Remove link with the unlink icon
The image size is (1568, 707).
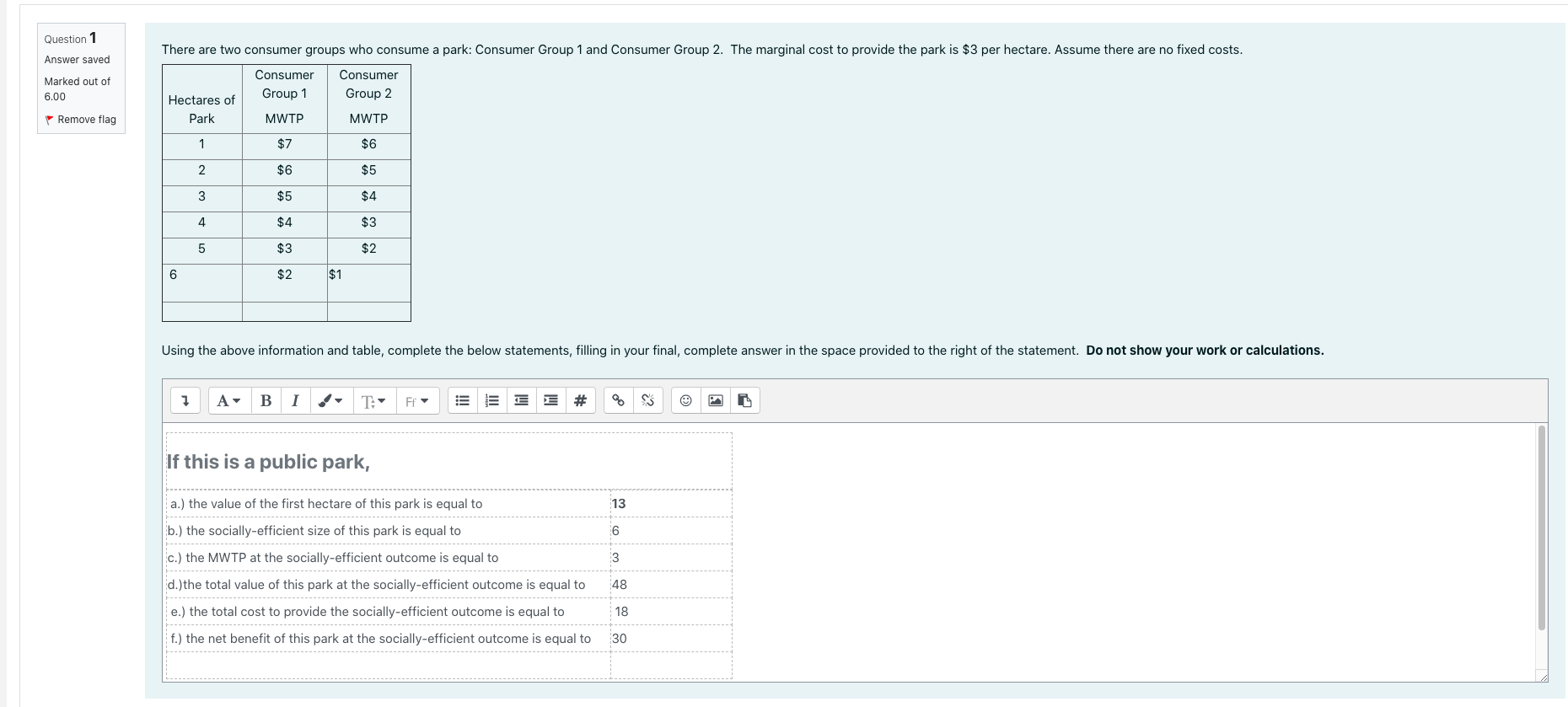tap(648, 400)
